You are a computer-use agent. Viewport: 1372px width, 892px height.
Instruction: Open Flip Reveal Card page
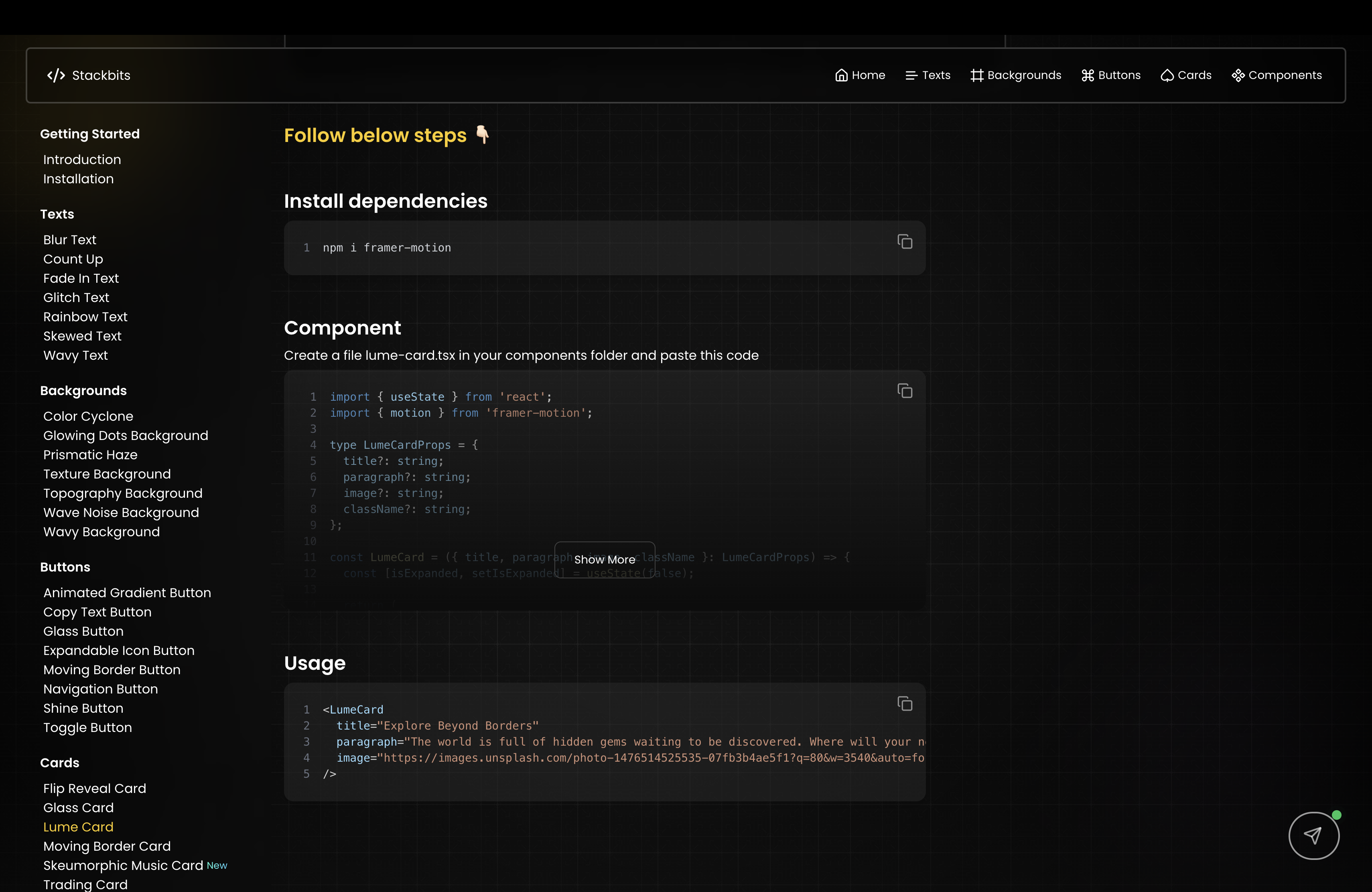pyautogui.click(x=95, y=788)
